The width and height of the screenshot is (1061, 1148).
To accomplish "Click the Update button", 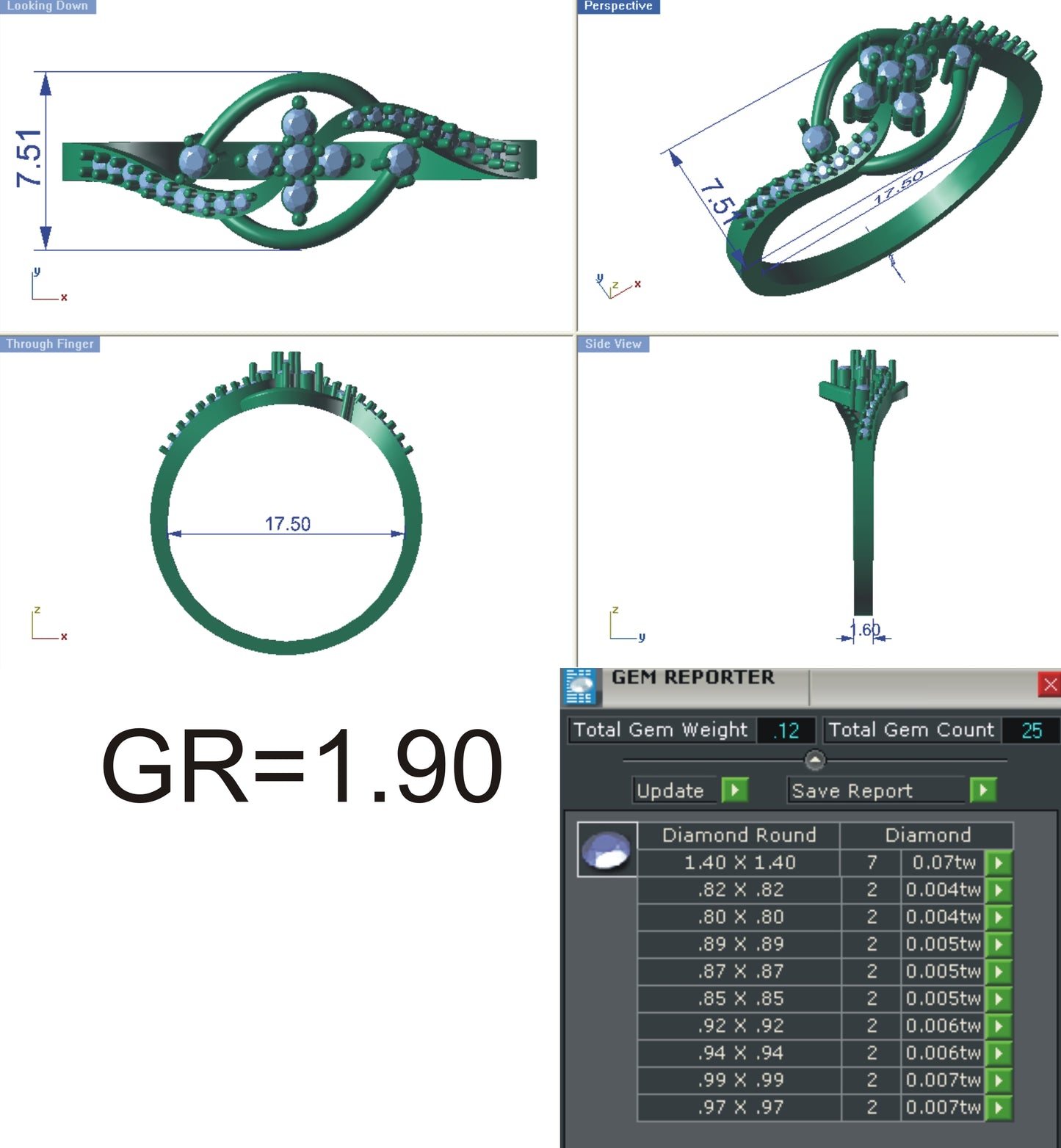I will [673, 791].
